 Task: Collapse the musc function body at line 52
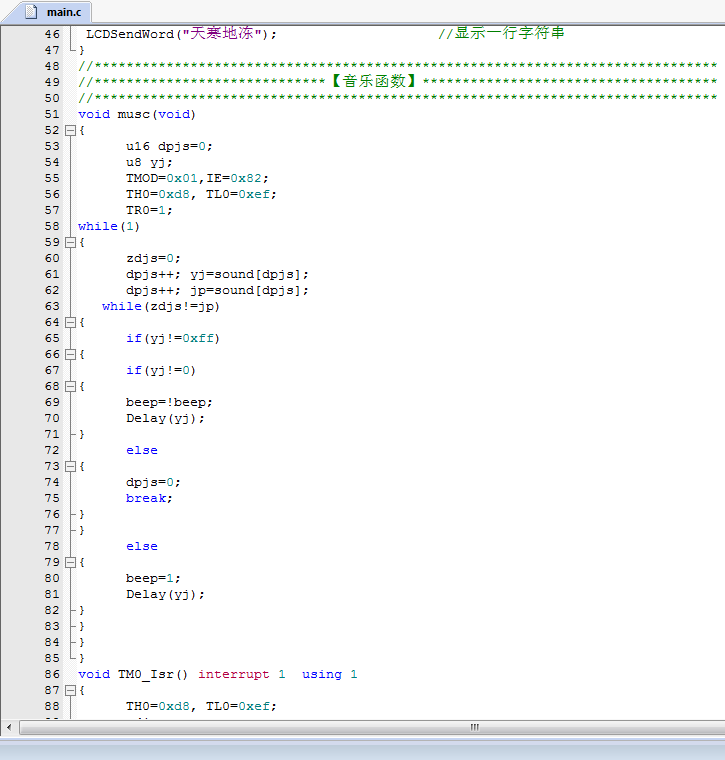[x=70, y=130]
